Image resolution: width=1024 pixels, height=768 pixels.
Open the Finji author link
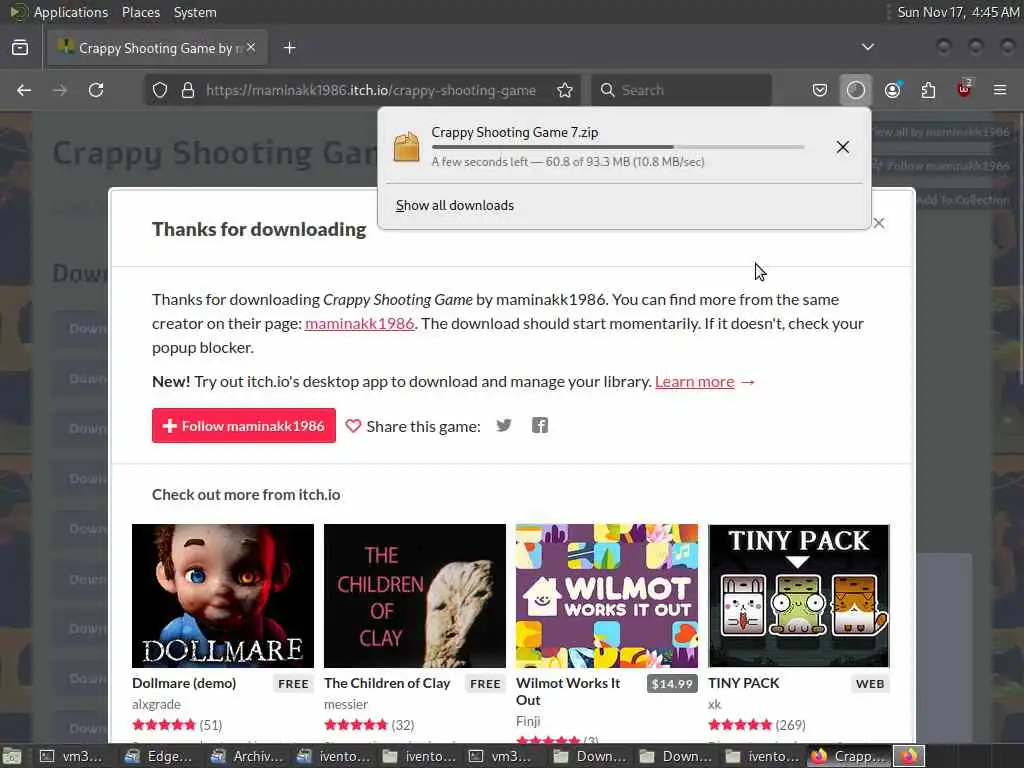528,721
